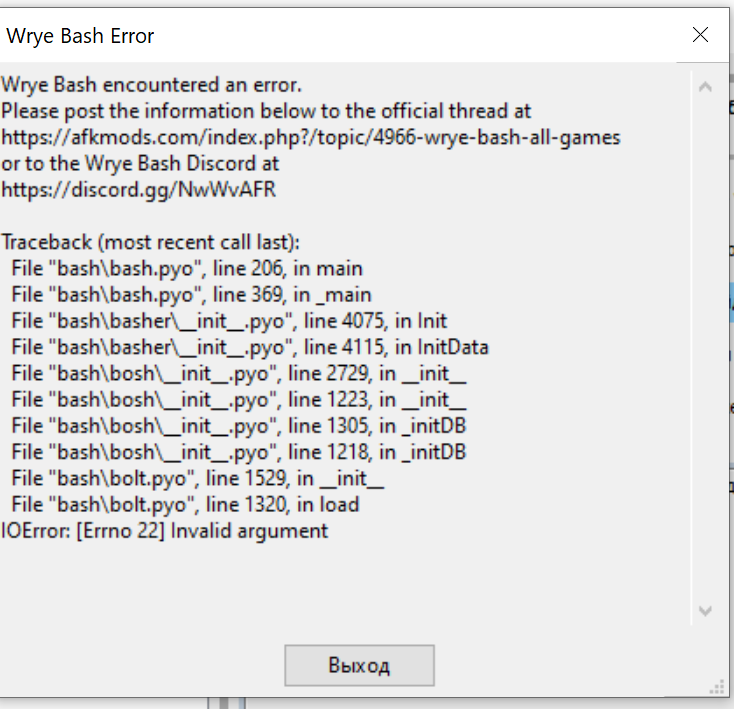
Task: Click the basher line 4075 Init entry
Action: (x=229, y=321)
